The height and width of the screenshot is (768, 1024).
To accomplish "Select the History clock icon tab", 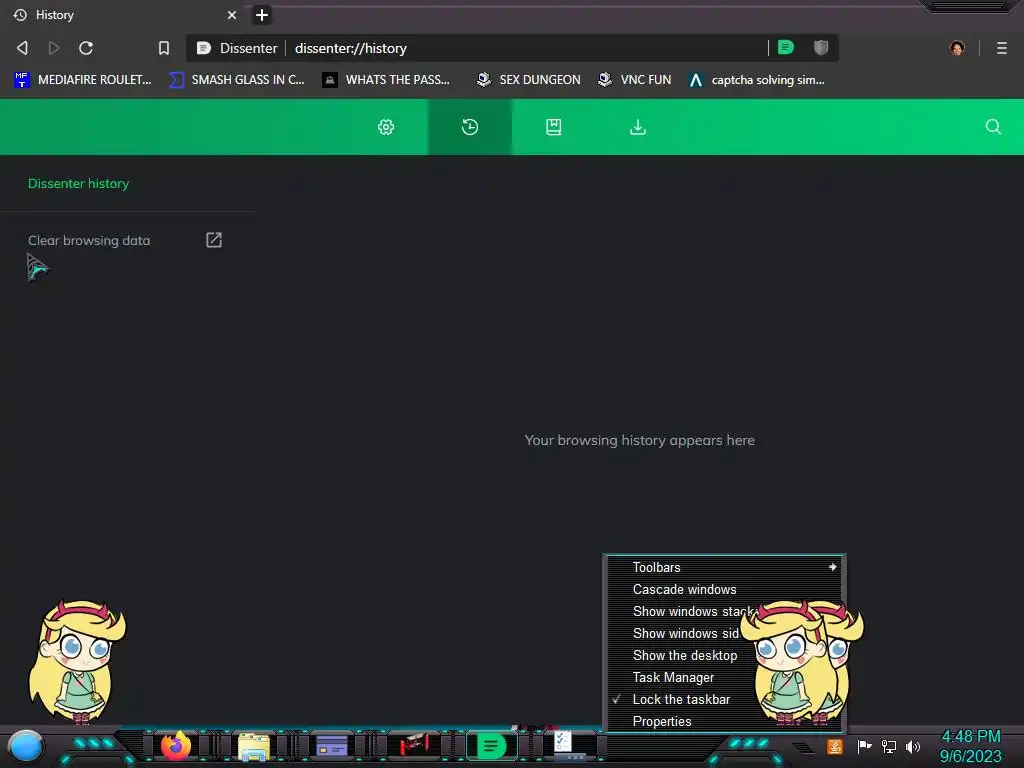I will [470, 127].
